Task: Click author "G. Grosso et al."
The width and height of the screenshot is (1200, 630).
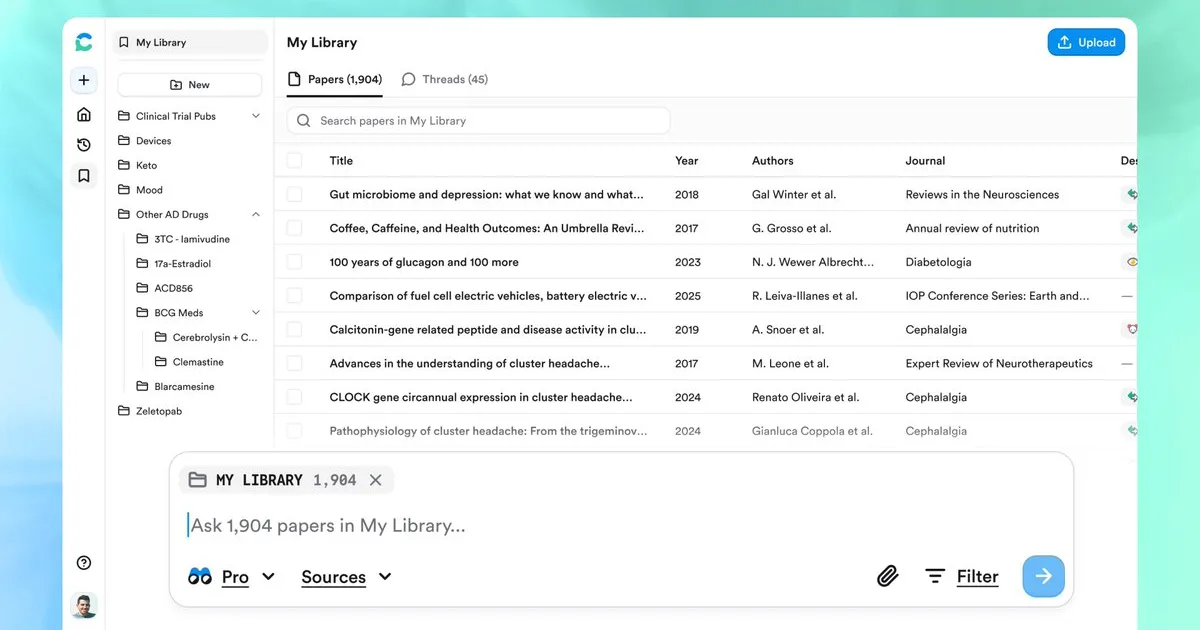Action: coord(791,228)
